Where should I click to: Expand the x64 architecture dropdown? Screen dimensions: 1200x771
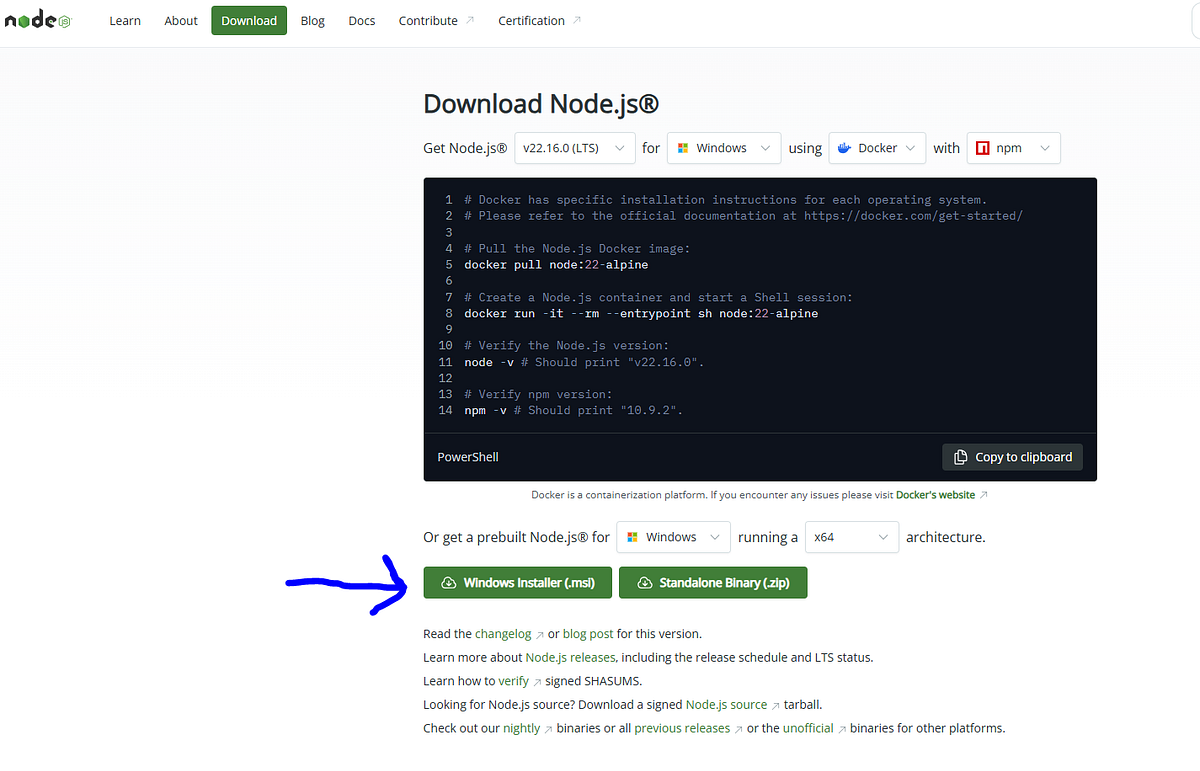click(851, 537)
